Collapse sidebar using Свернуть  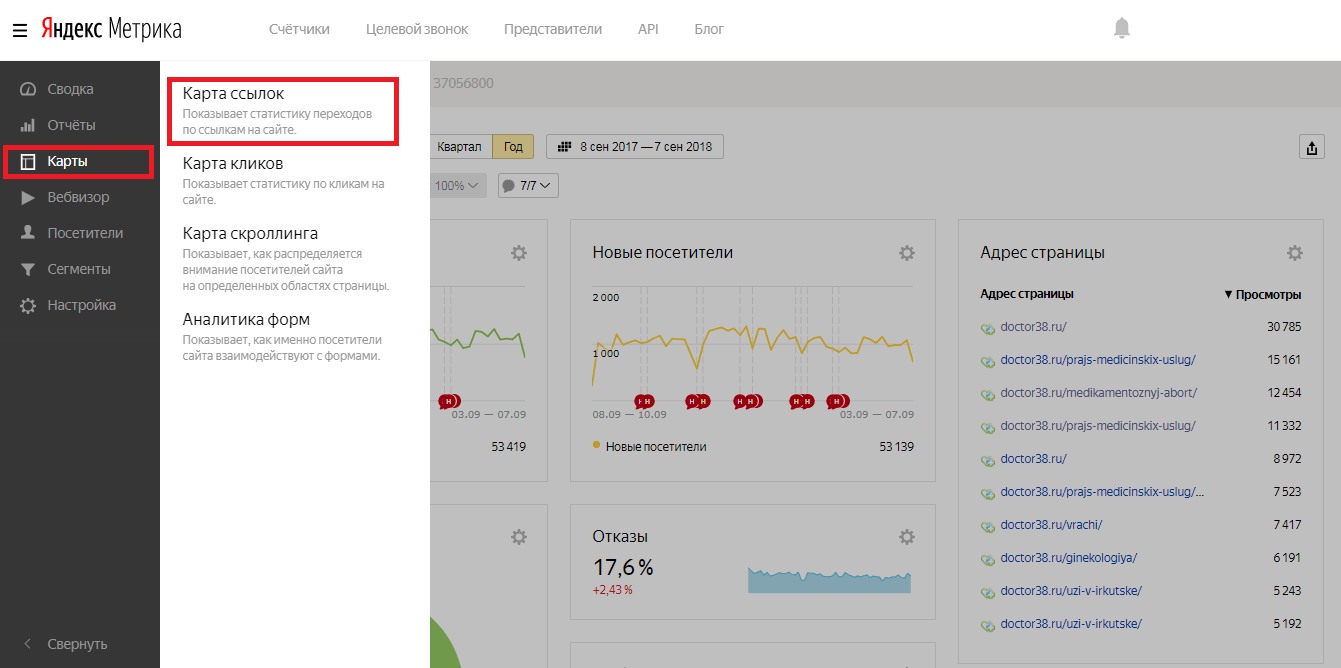76,644
